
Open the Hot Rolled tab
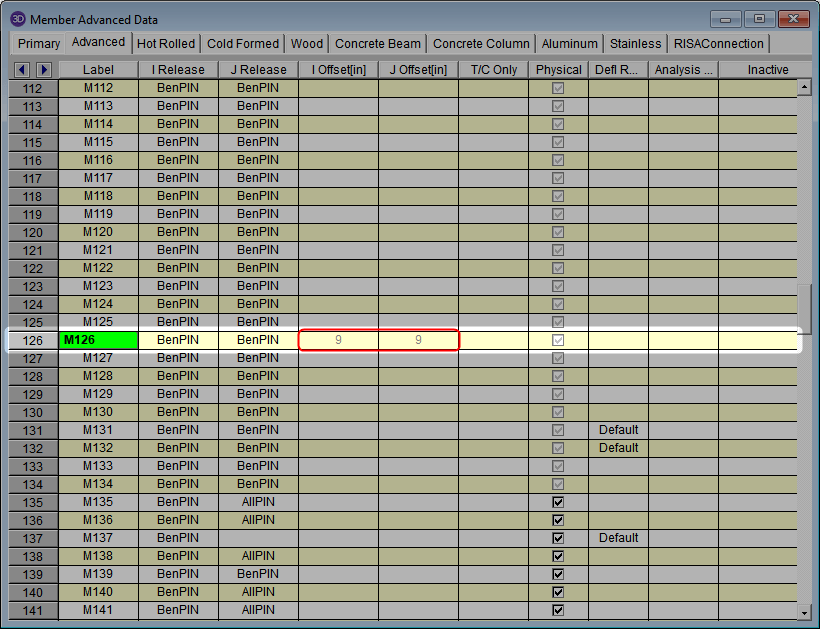166,44
